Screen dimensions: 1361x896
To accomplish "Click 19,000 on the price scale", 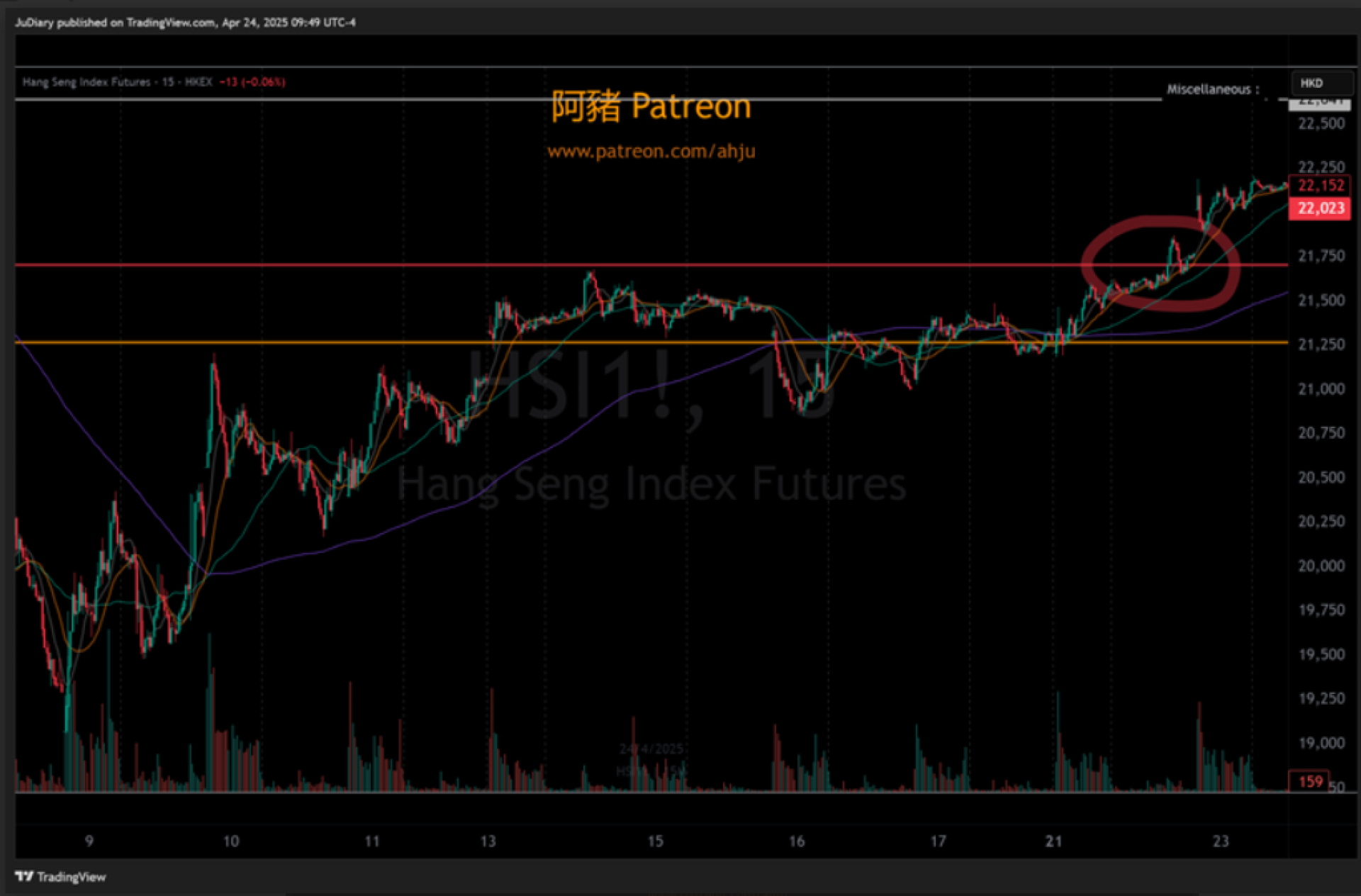I will [1321, 743].
